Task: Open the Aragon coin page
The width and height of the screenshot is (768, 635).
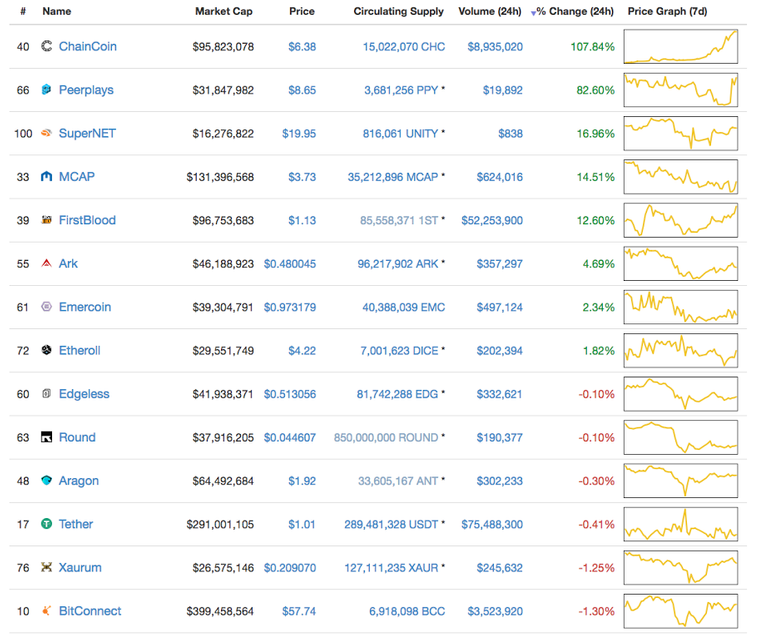Action: (79, 481)
